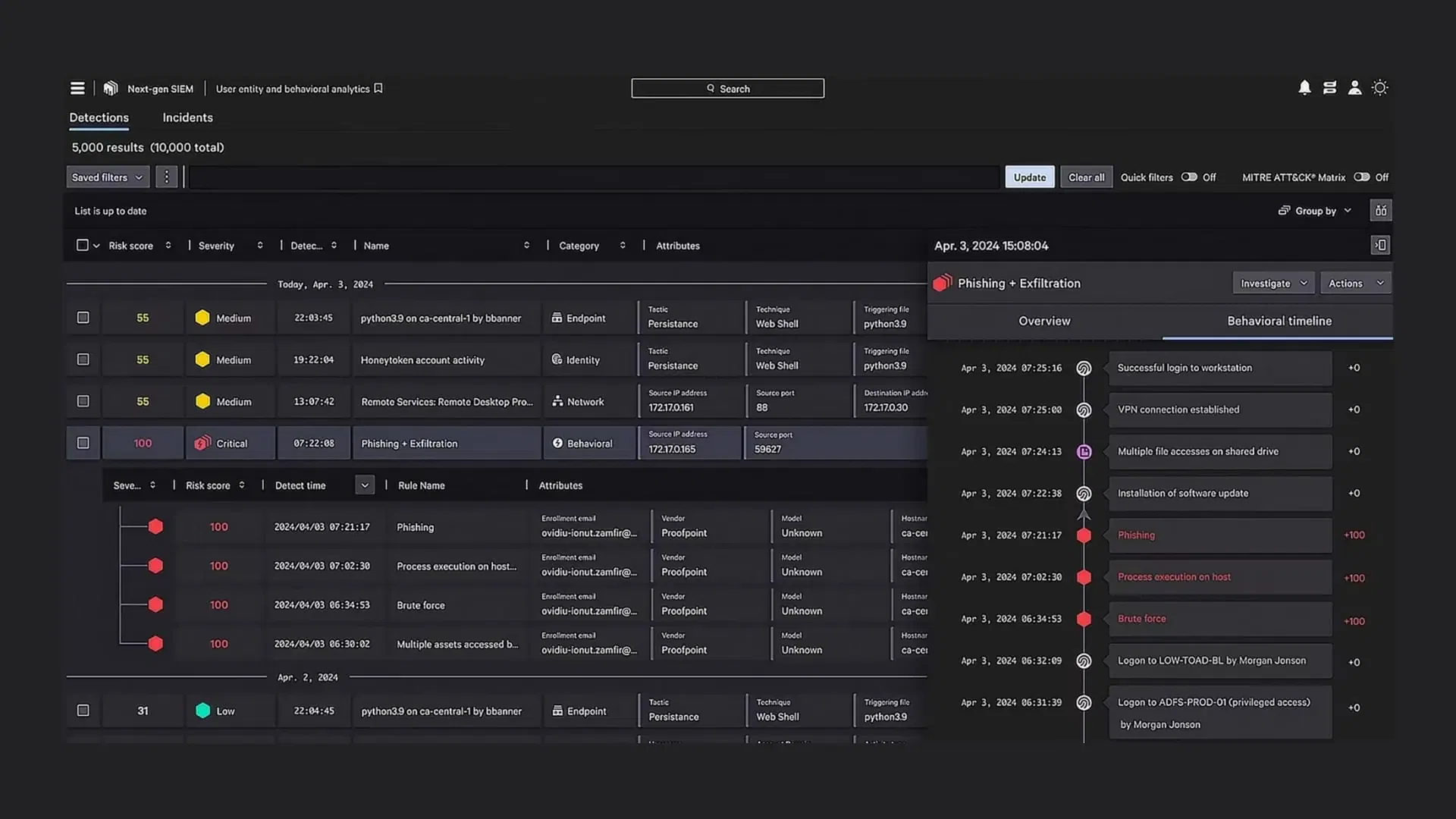Image resolution: width=1456 pixels, height=819 pixels.
Task: Click the server stack icon in header
Action: pyautogui.click(x=1329, y=88)
